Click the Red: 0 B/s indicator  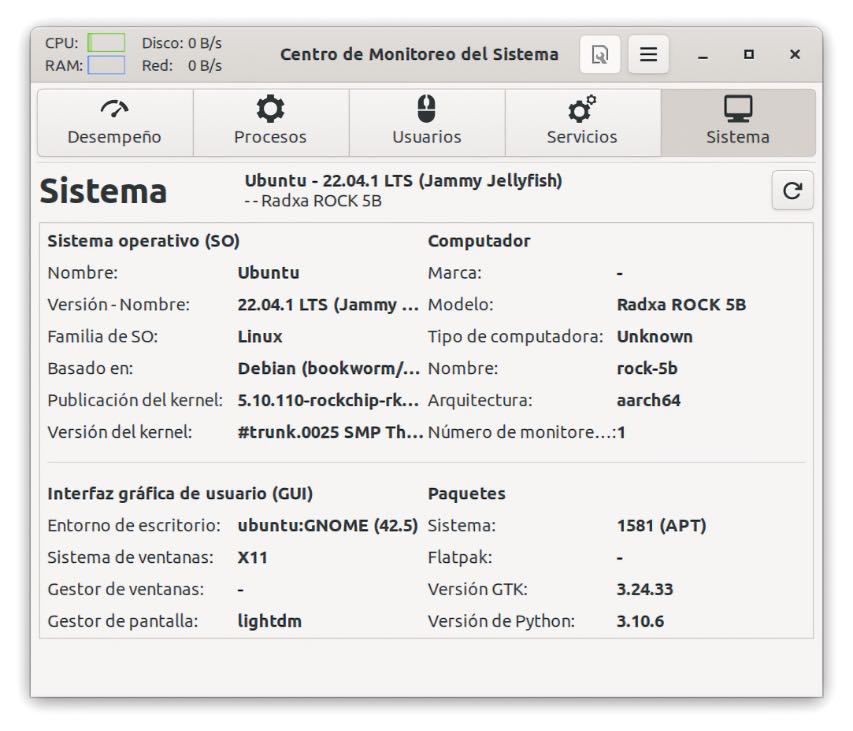tap(182, 66)
